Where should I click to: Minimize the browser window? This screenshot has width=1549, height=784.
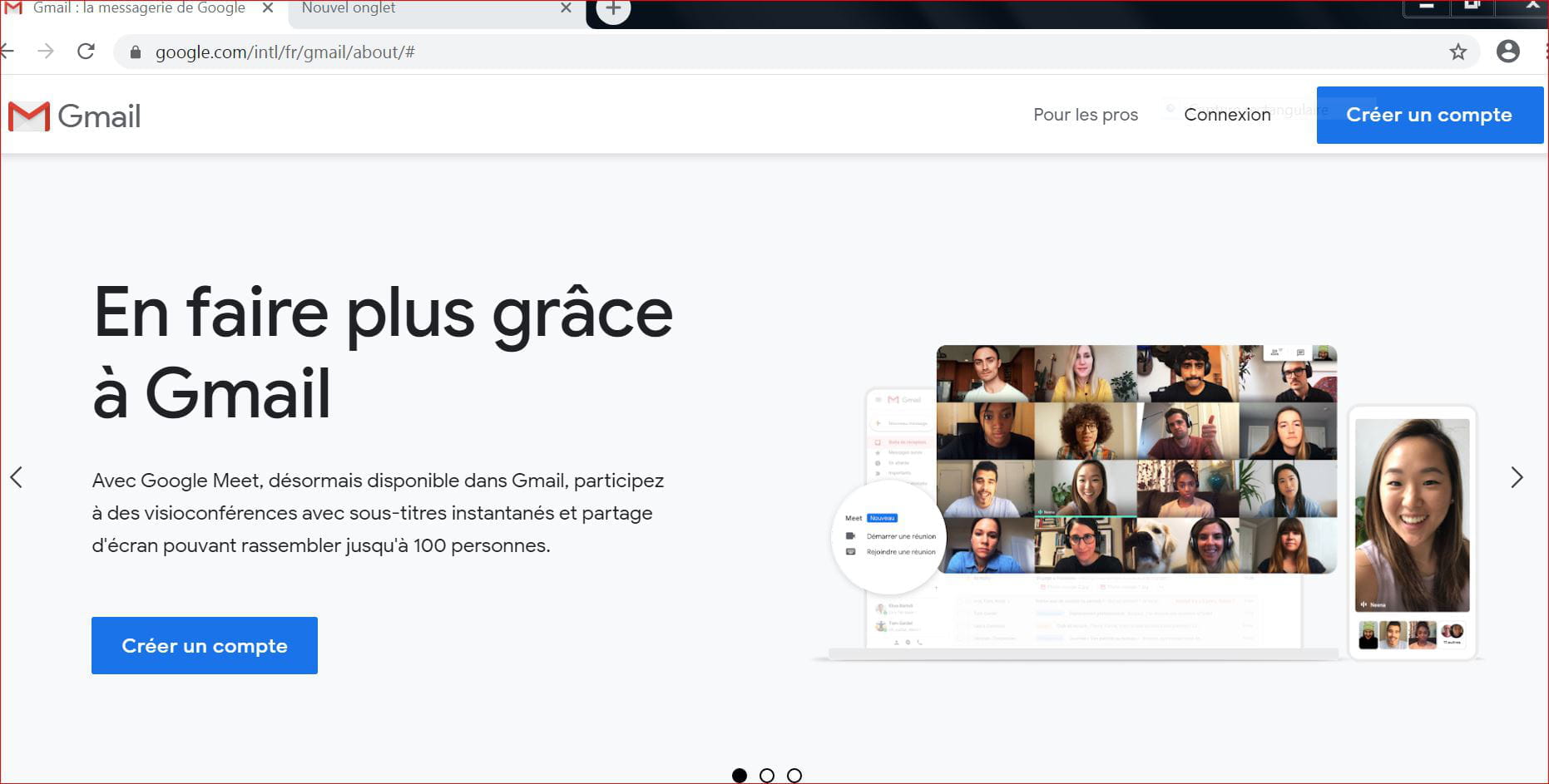pos(1428,7)
